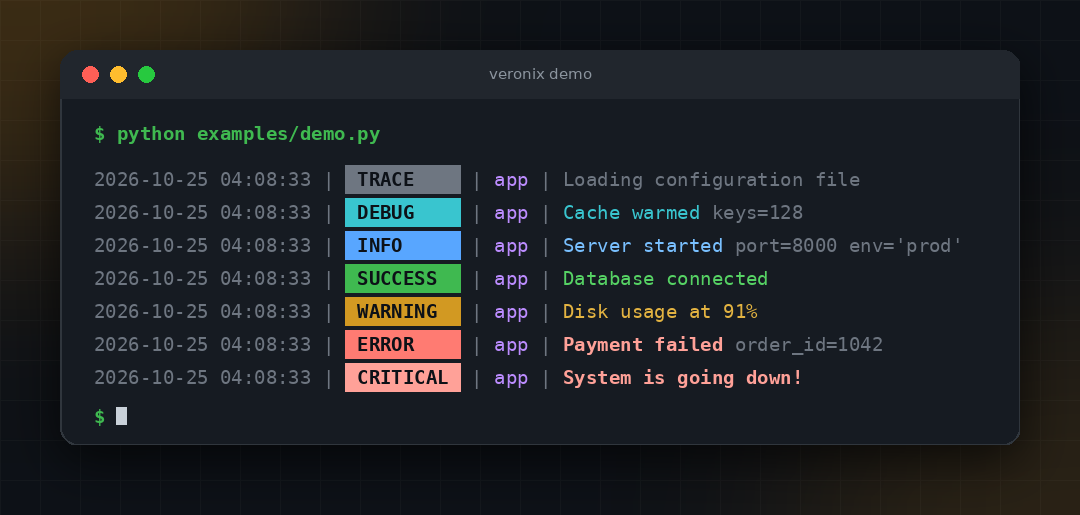Click the 'order_id=1042' value

[809, 345]
